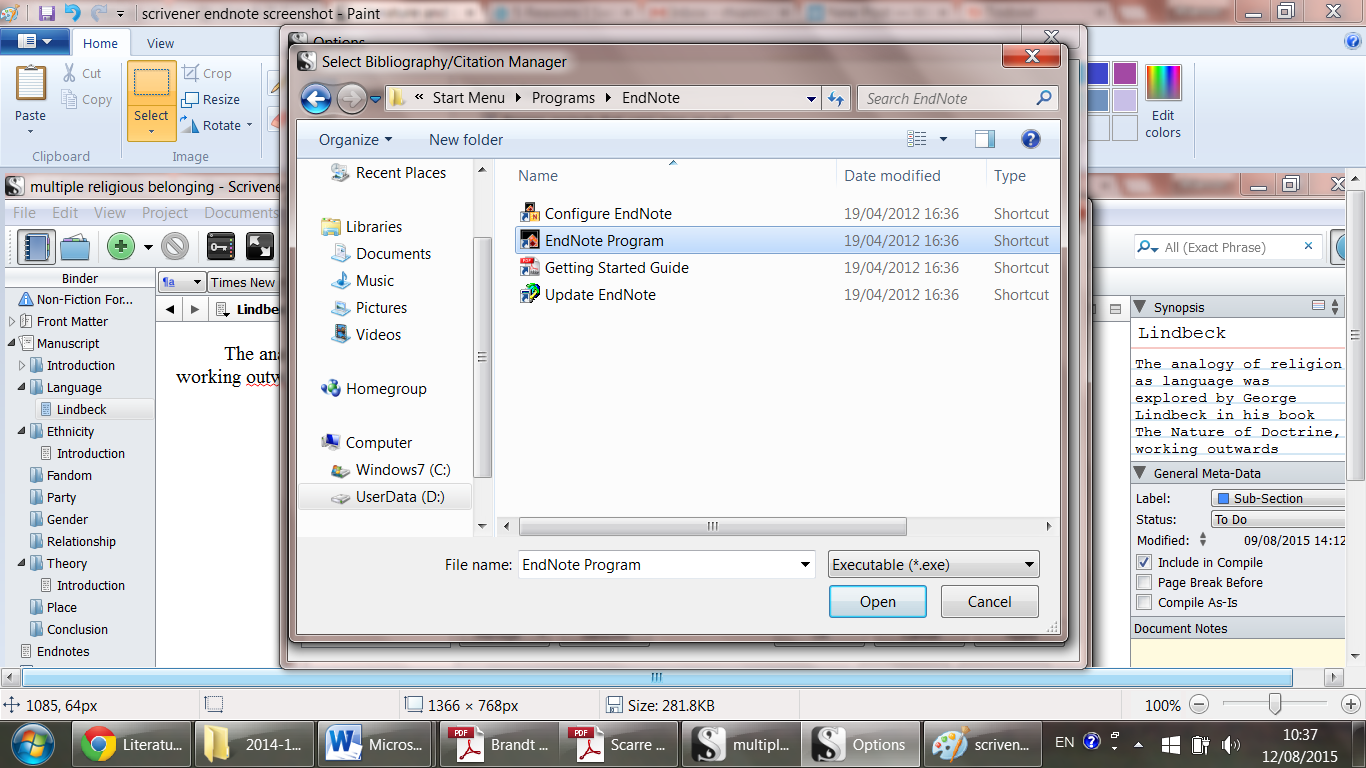Open the Organize dropdown menu
This screenshot has height=768, width=1366.
356,139
